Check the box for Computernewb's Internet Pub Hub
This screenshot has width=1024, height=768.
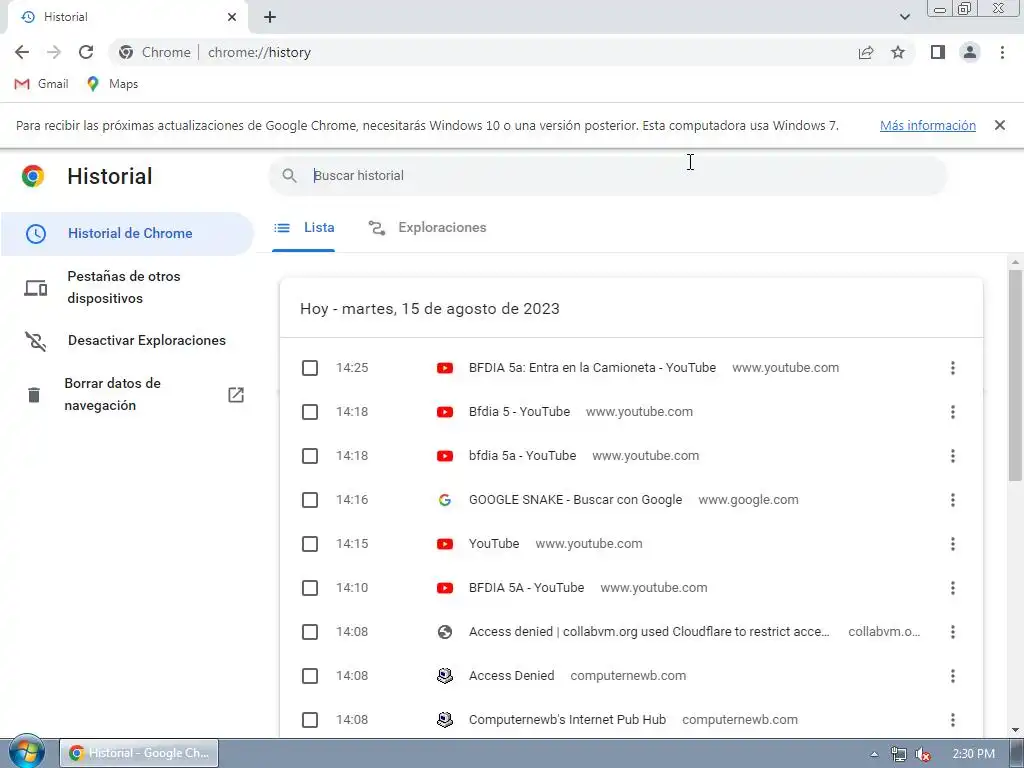tap(310, 720)
